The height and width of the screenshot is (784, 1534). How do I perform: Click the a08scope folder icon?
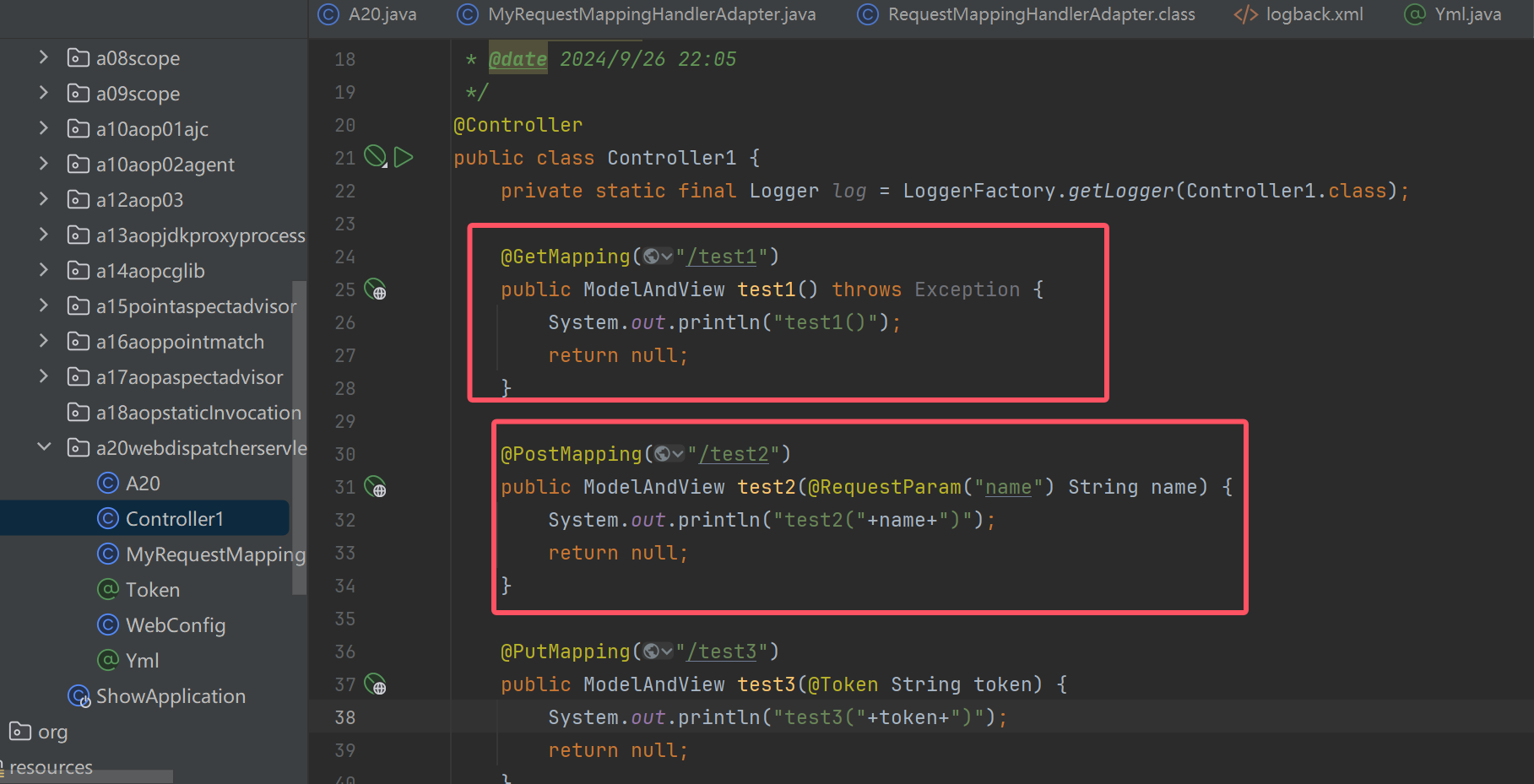(x=79, y=57)
